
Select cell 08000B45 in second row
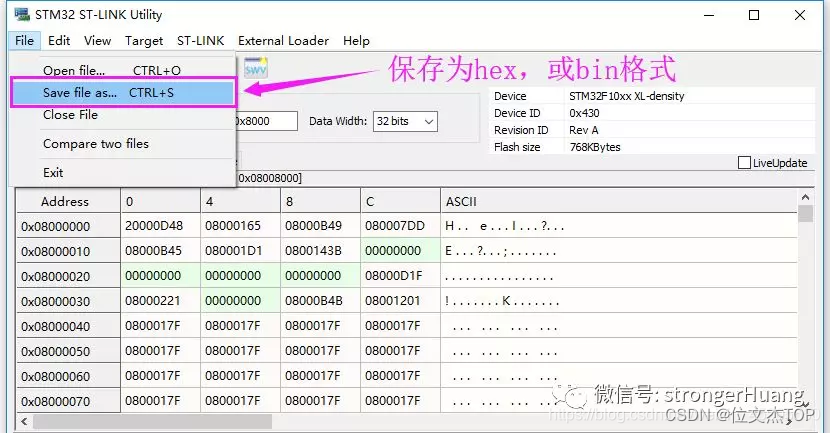tap(160, 250)
